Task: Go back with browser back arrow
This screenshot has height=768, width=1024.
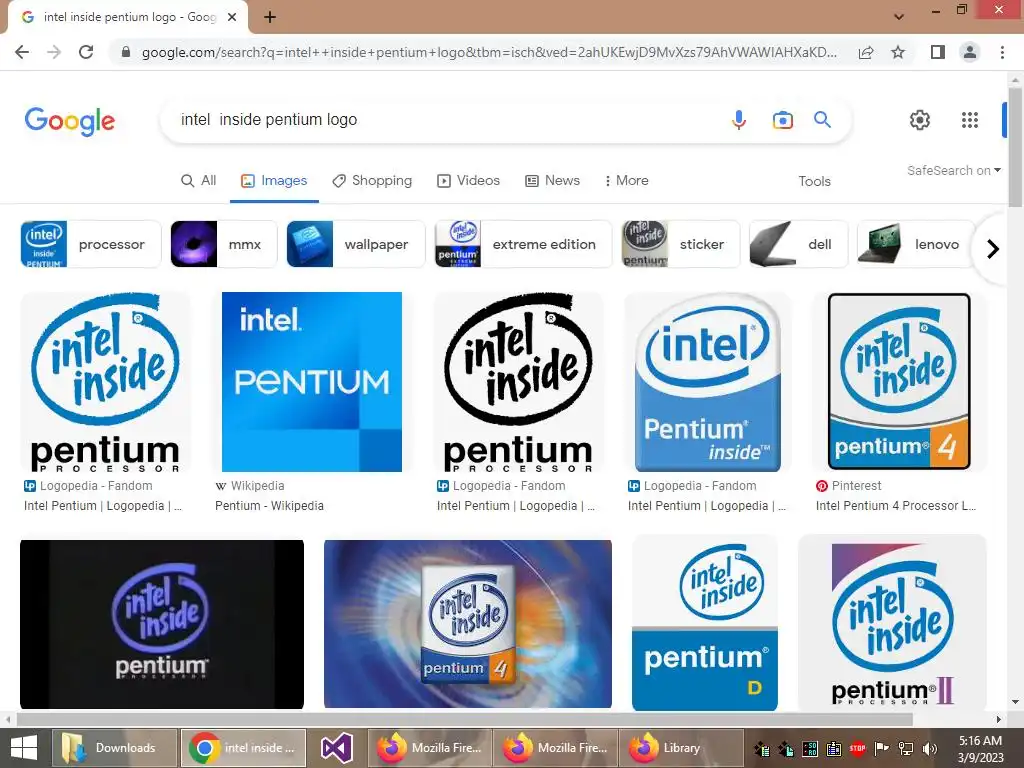Action: click(x=22, y=52)
